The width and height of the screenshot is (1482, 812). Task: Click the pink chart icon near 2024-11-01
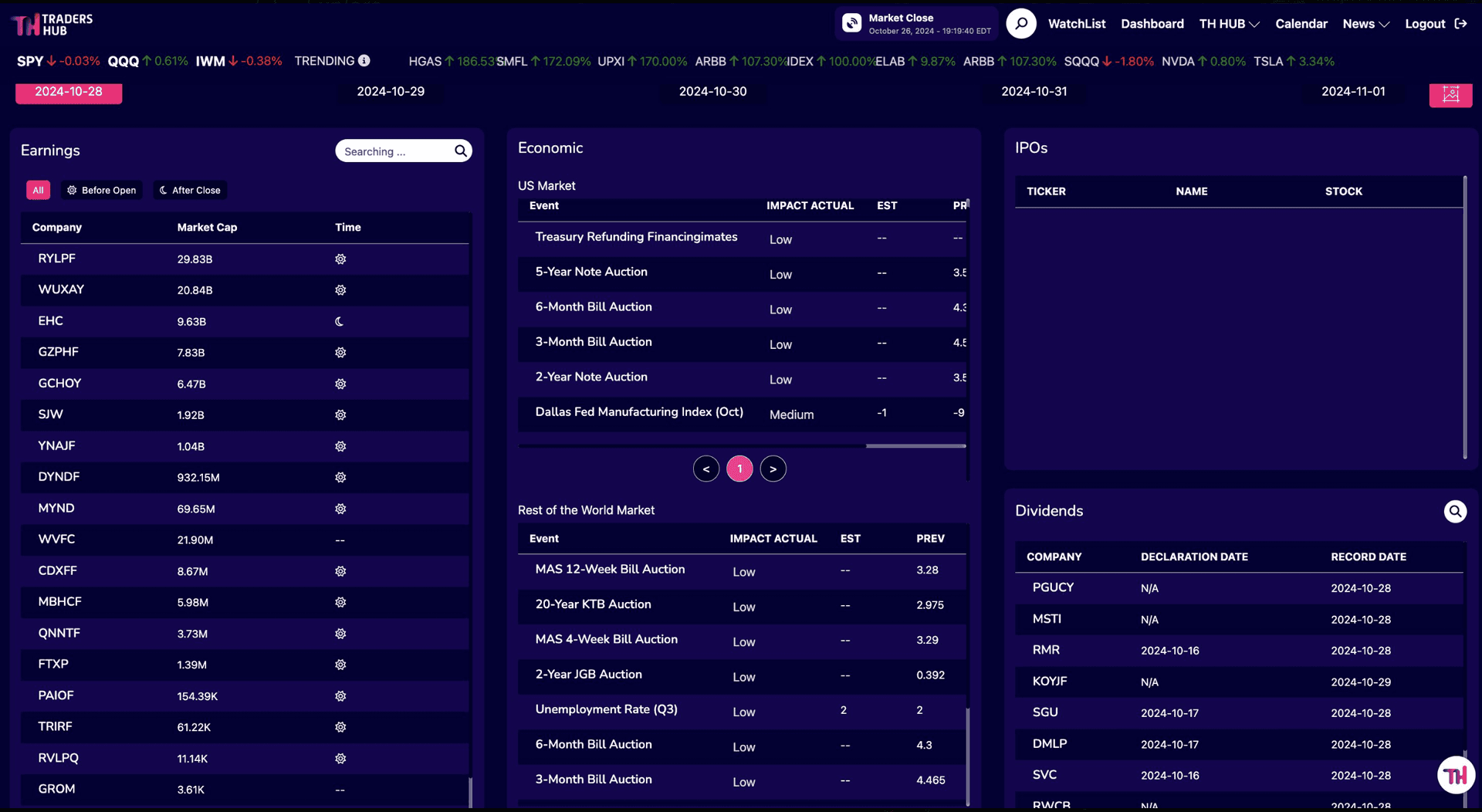tap(1451, 95)
